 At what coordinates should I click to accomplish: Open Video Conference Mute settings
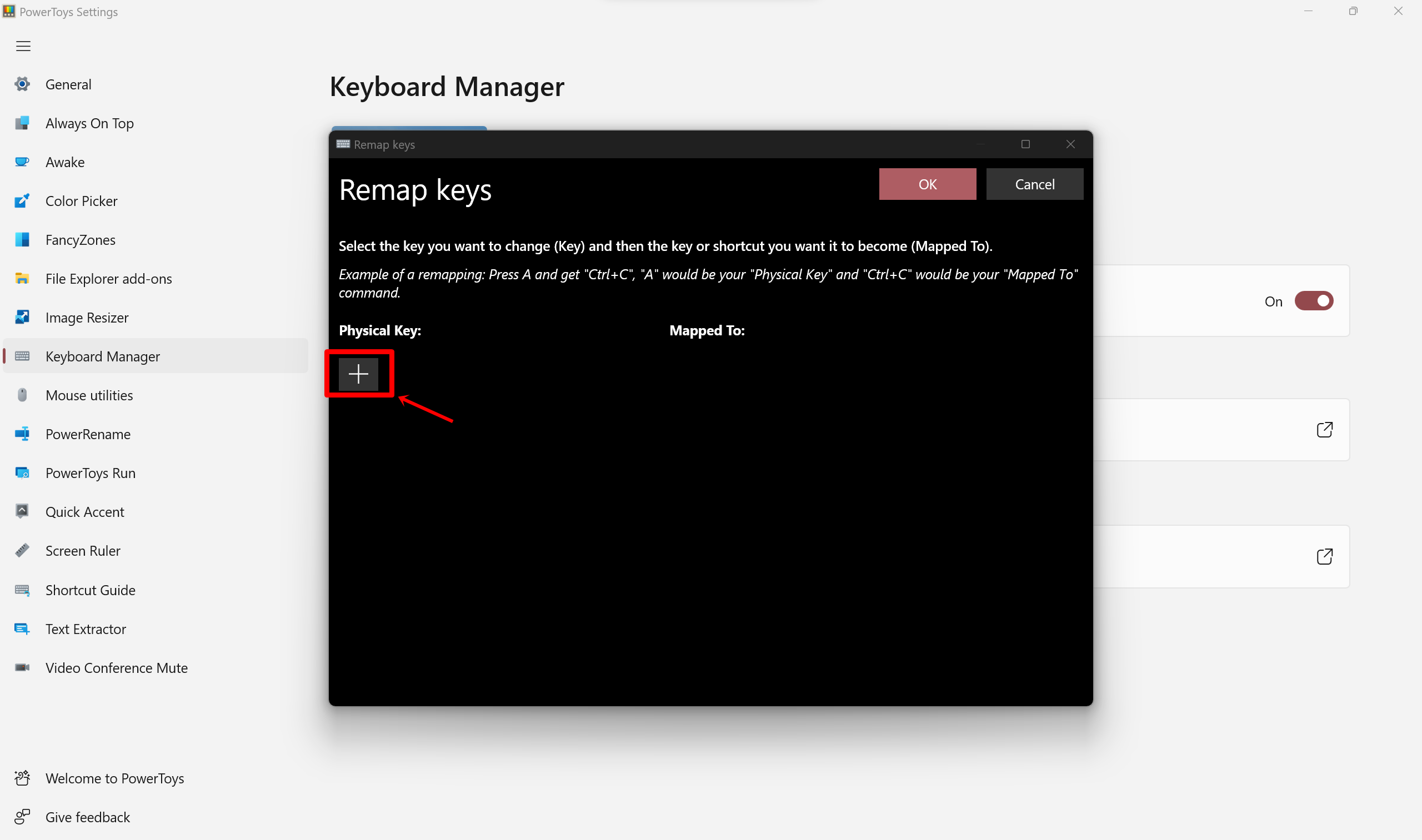coord(116,667)
